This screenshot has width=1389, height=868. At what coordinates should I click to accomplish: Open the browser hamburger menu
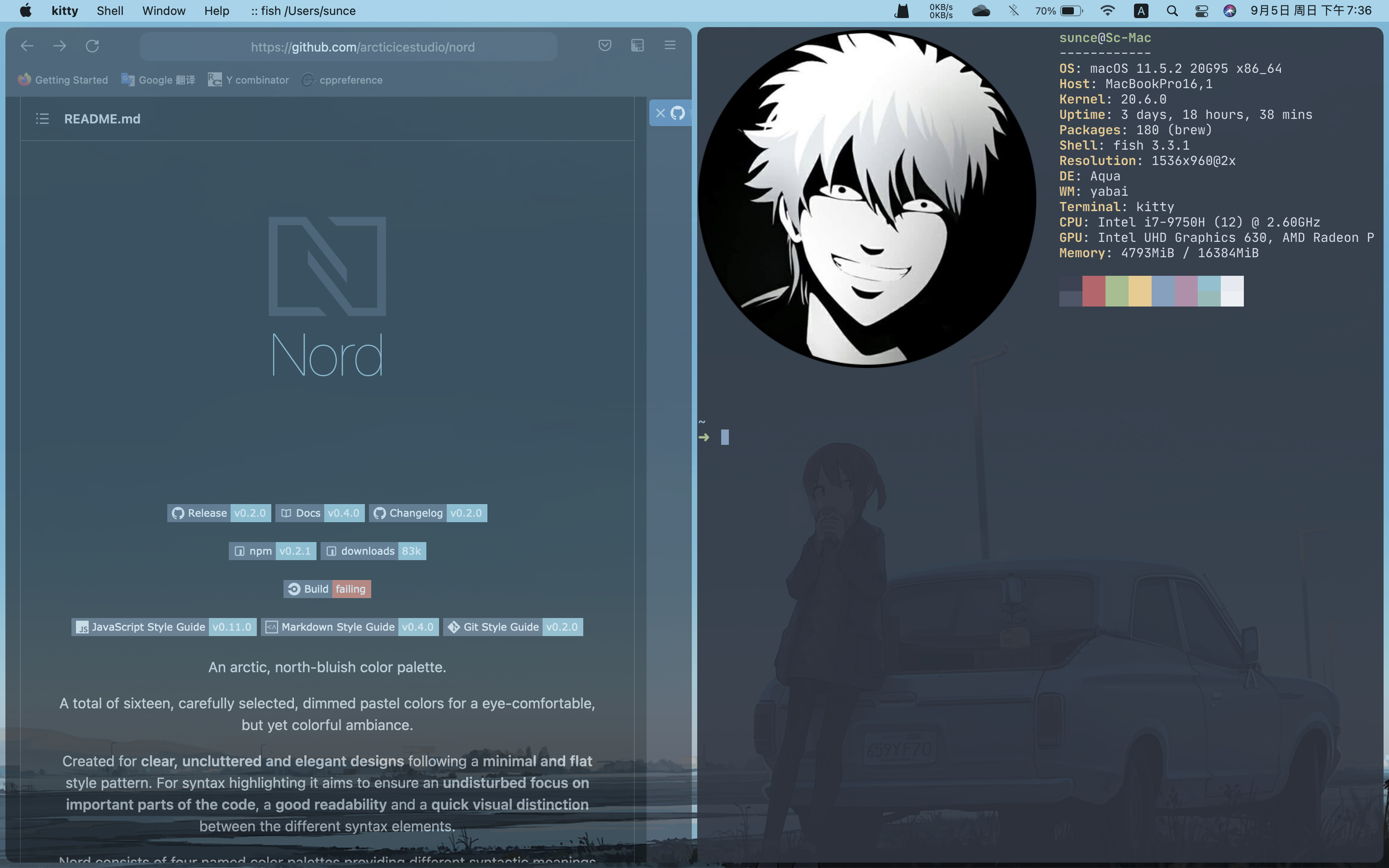(670, 45)
